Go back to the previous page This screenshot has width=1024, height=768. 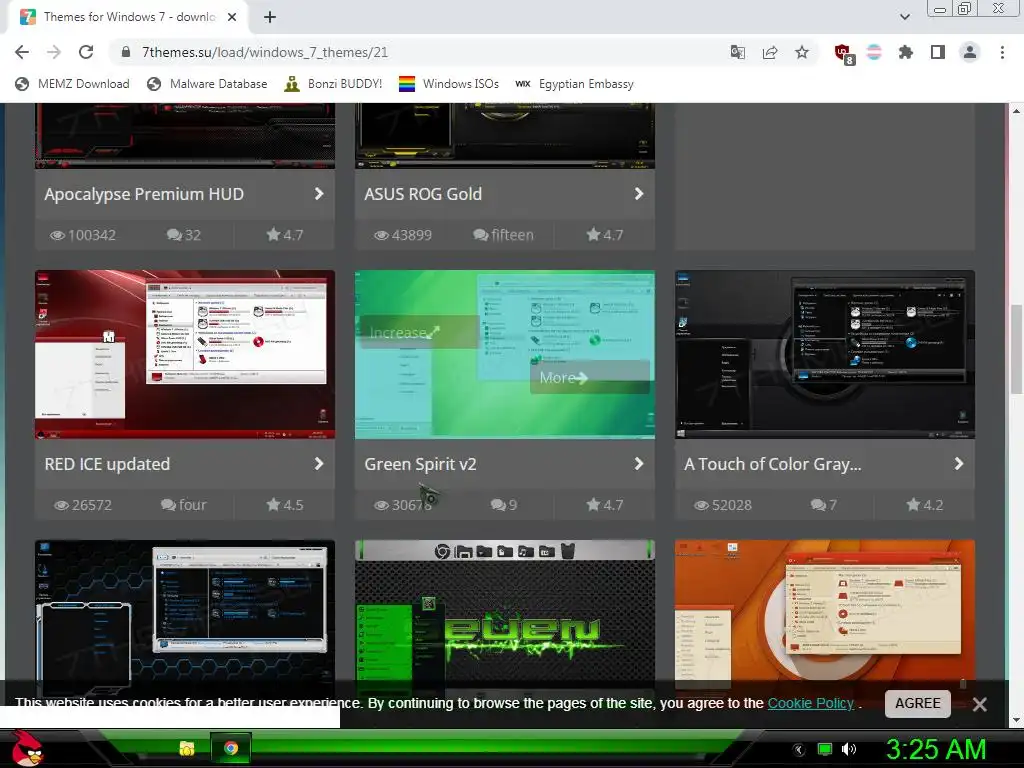point(22,52)
